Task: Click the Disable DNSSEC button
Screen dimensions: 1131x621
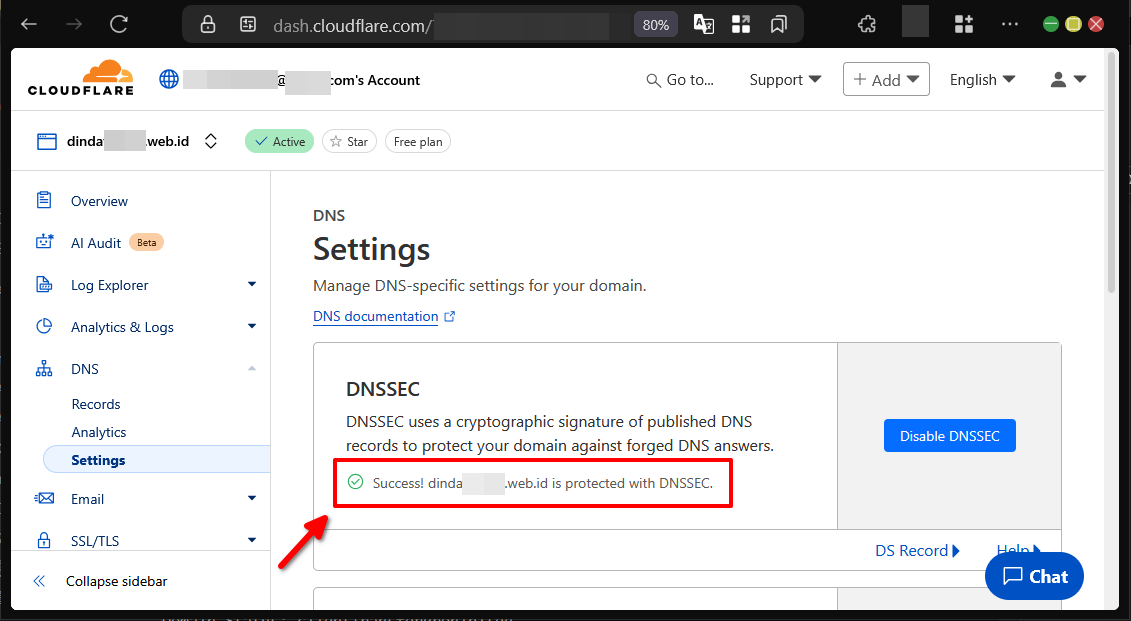Action: 949,436
